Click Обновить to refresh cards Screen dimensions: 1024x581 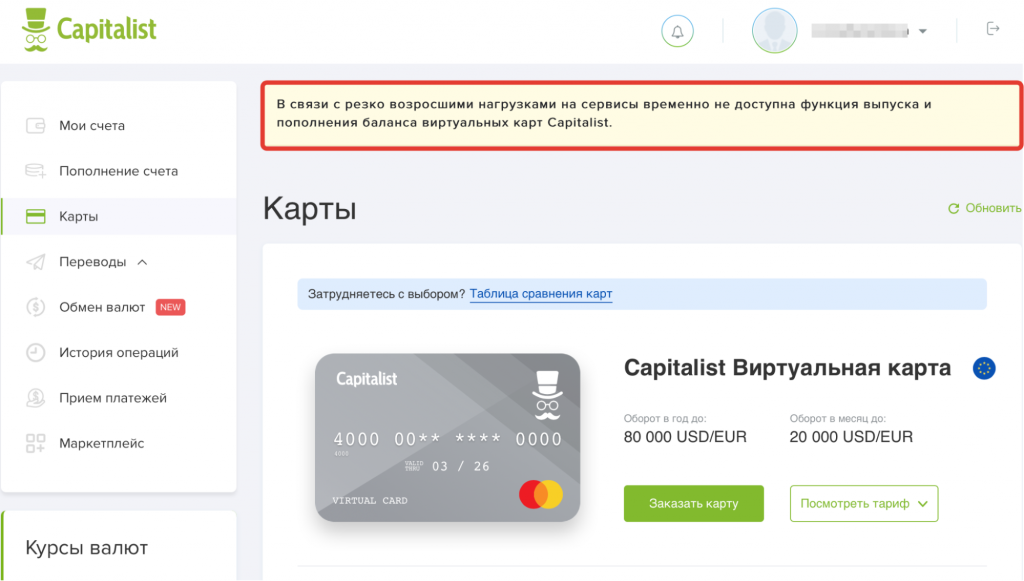coord(984,208)
